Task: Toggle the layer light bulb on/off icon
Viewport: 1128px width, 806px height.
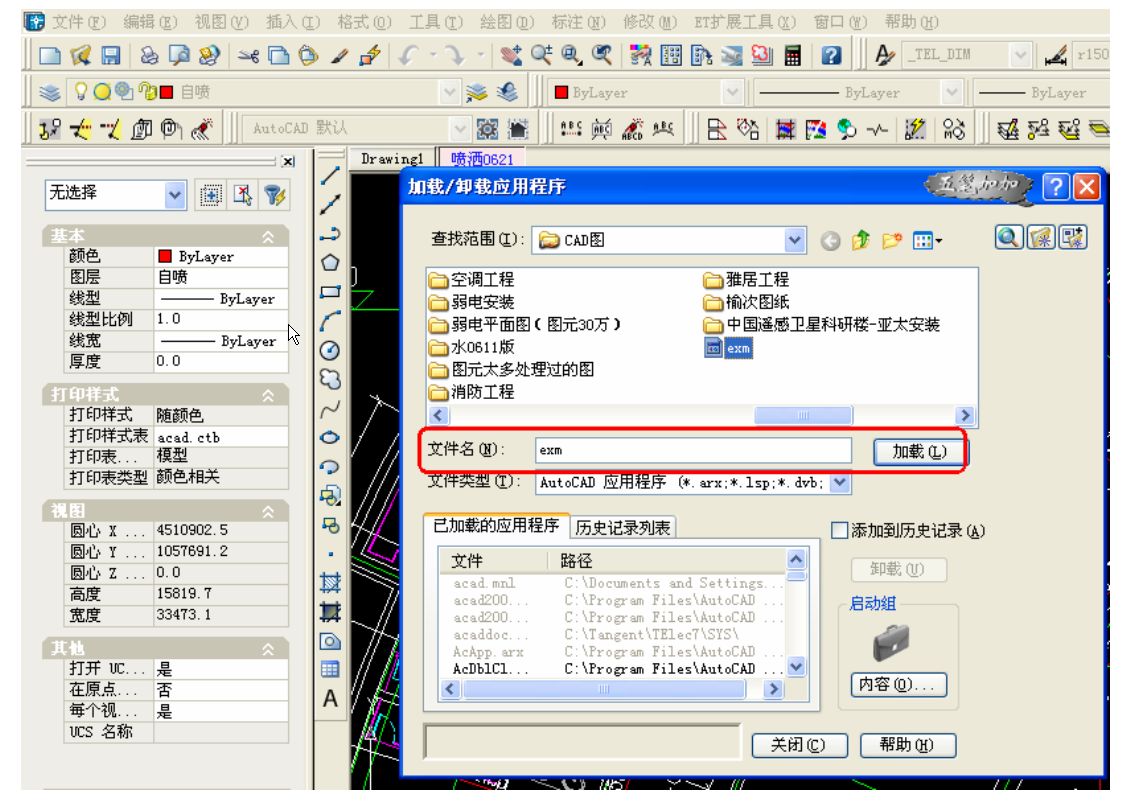Action: click(81, 91)
